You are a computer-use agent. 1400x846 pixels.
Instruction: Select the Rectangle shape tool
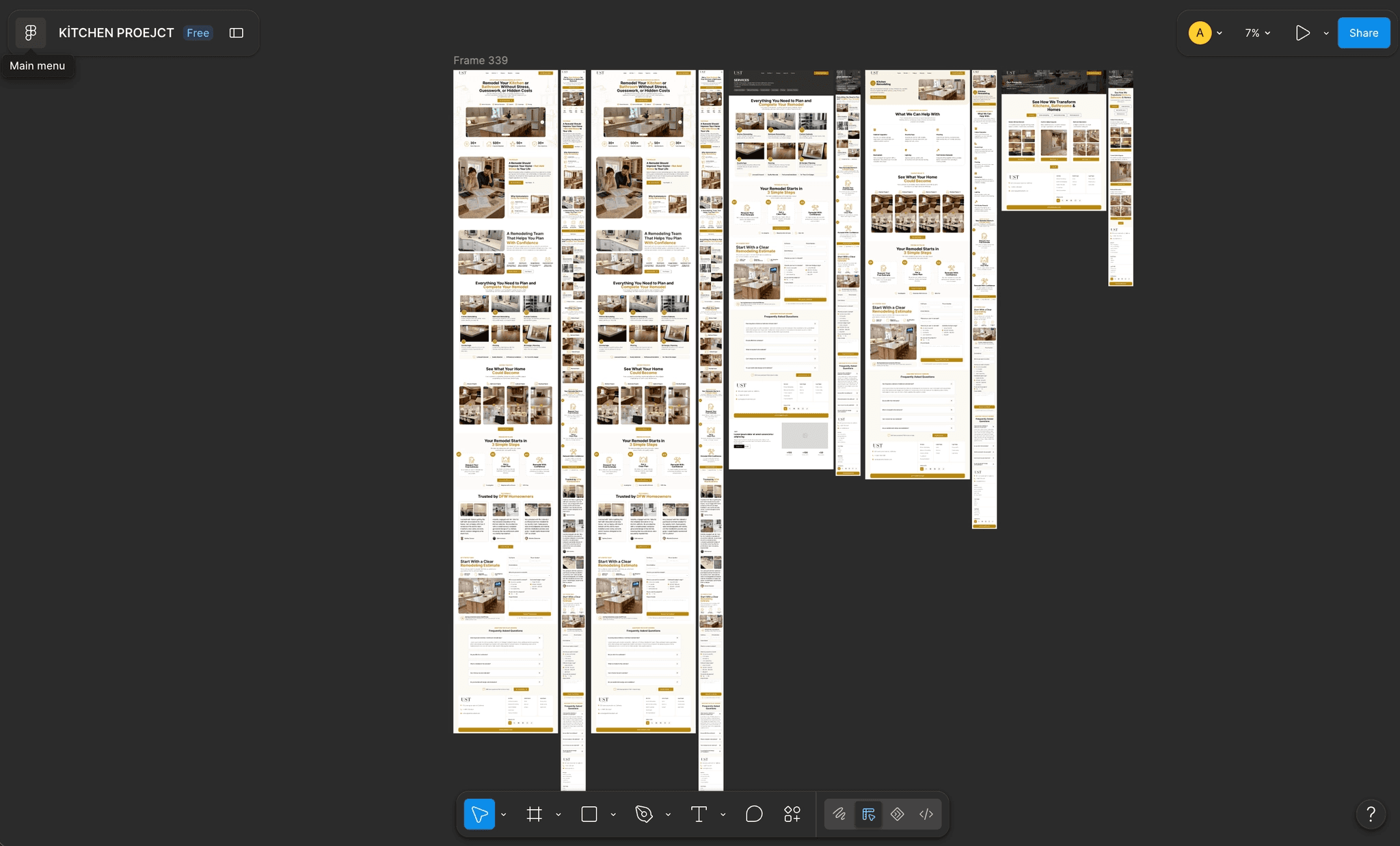click(x=589, y=814)
